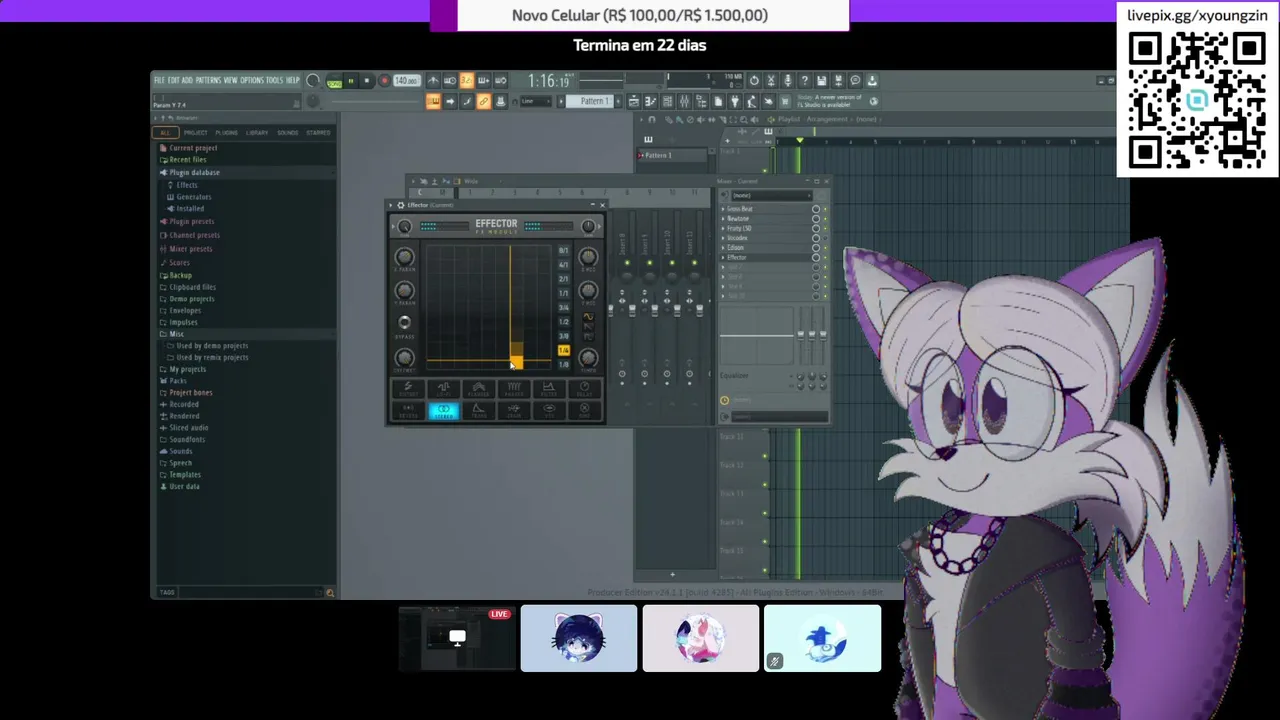Screen dimensions: 1280x720
Task: Open the PATTERNS menu
Action: (208, 80)
